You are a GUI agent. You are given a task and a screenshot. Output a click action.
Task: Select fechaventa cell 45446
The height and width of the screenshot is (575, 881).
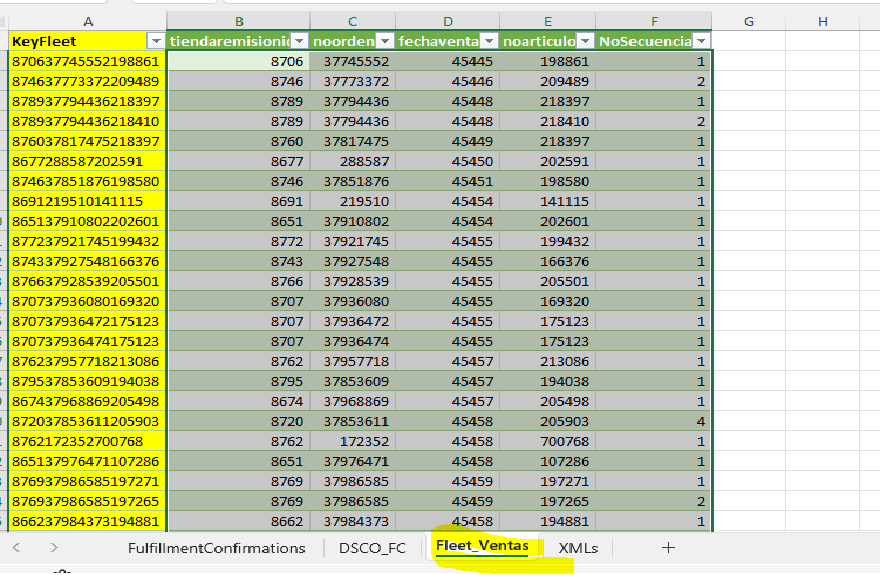[x=447, y=82]
